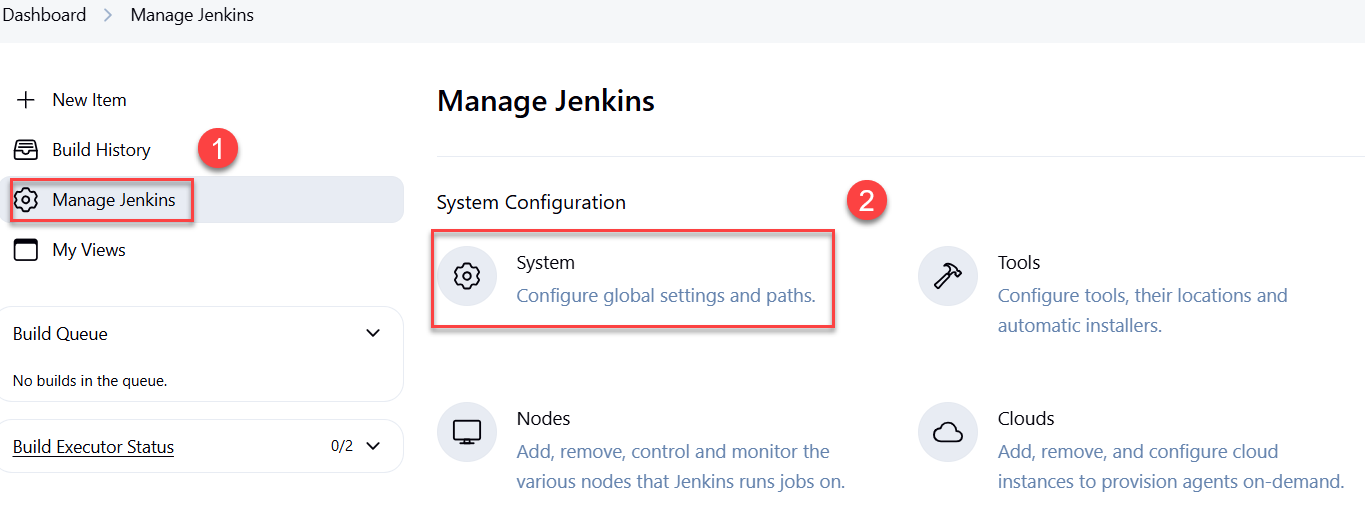Screen dimensions: 1365x513
Task: Click the plus icon beside New Item
Action: click(x=25, y=100)
